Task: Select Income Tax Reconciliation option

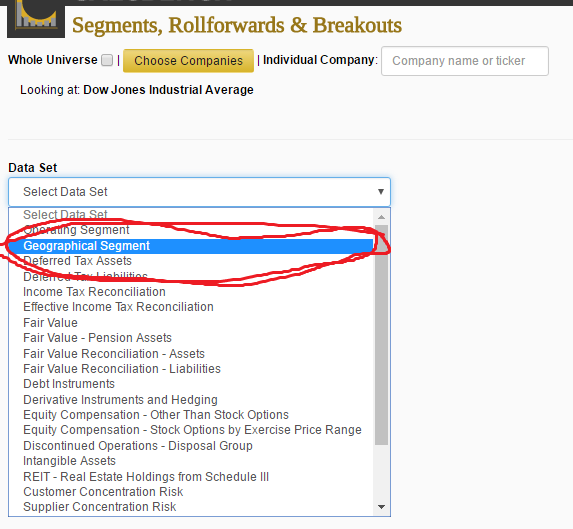Action: coord(191,292)
